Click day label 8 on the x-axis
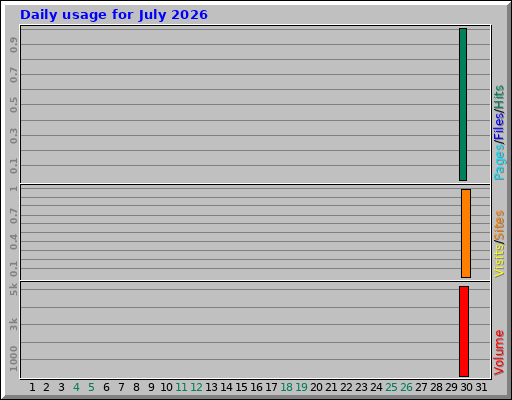 click(x=136, y=387)
